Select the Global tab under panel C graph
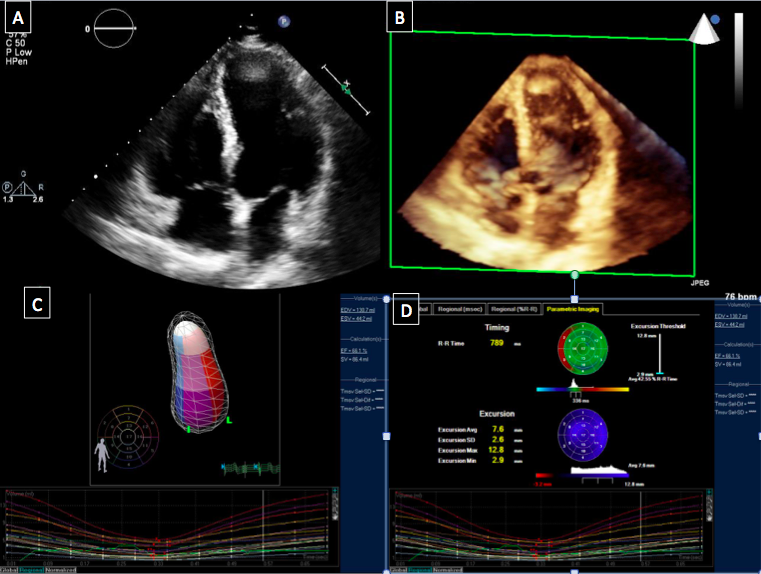Viewport: 761px width, 574px height. [9, 570]
